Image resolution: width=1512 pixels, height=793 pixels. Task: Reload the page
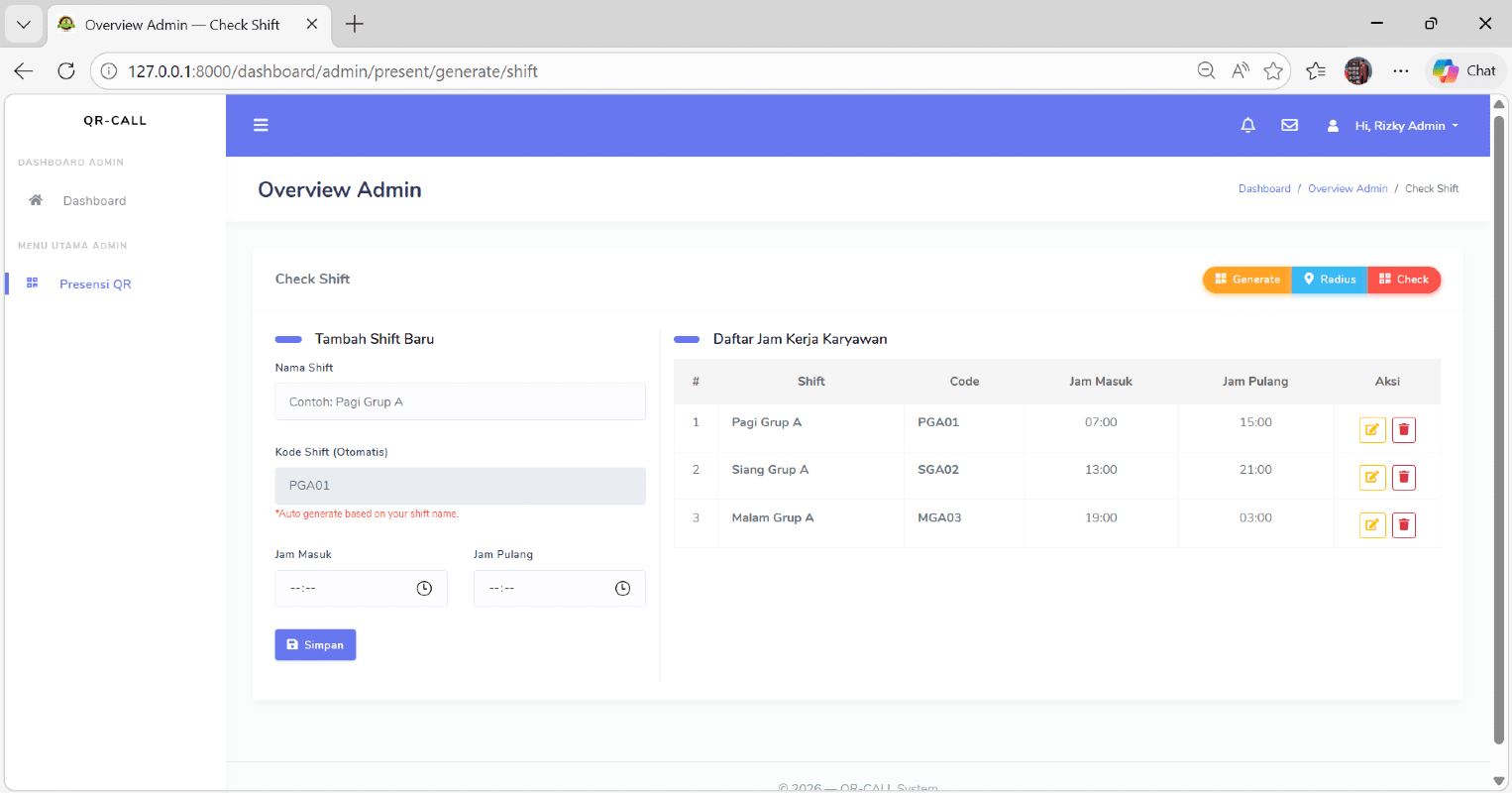pyautogui.click(x=66, y=71)
